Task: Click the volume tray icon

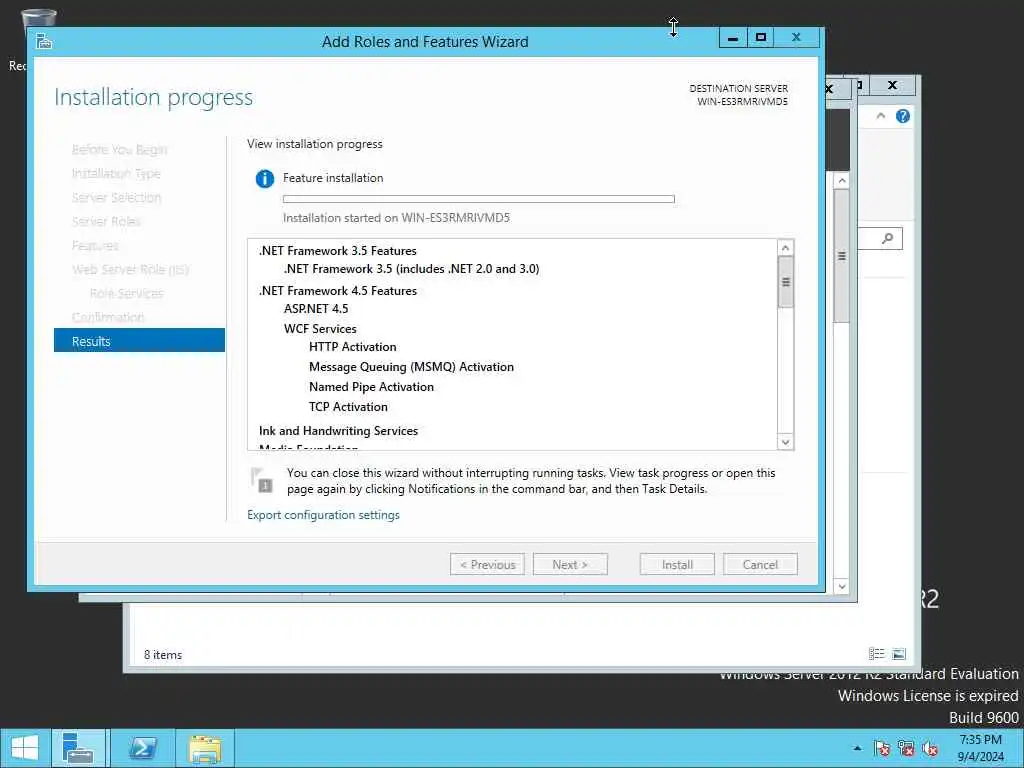Action: [x=930, y=748]
